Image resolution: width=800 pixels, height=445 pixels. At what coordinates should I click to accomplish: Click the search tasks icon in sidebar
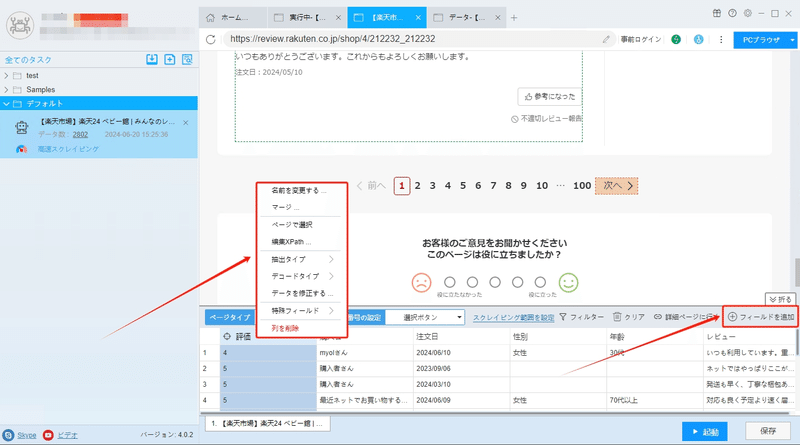click(187, 60)
